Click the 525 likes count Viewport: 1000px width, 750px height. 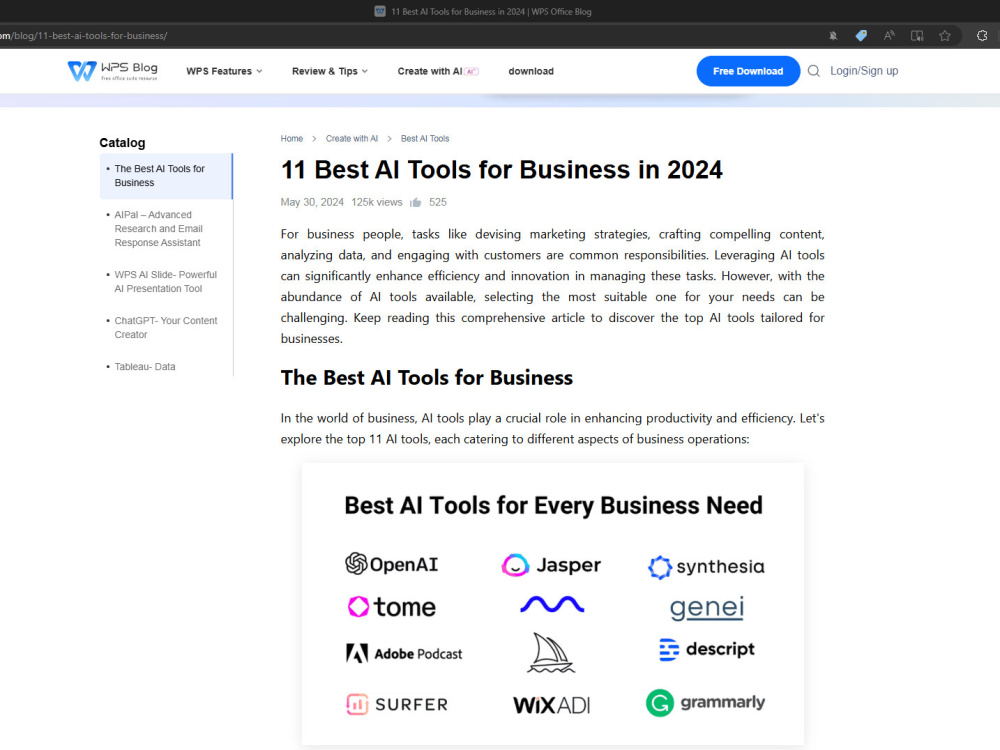point(438,202)
